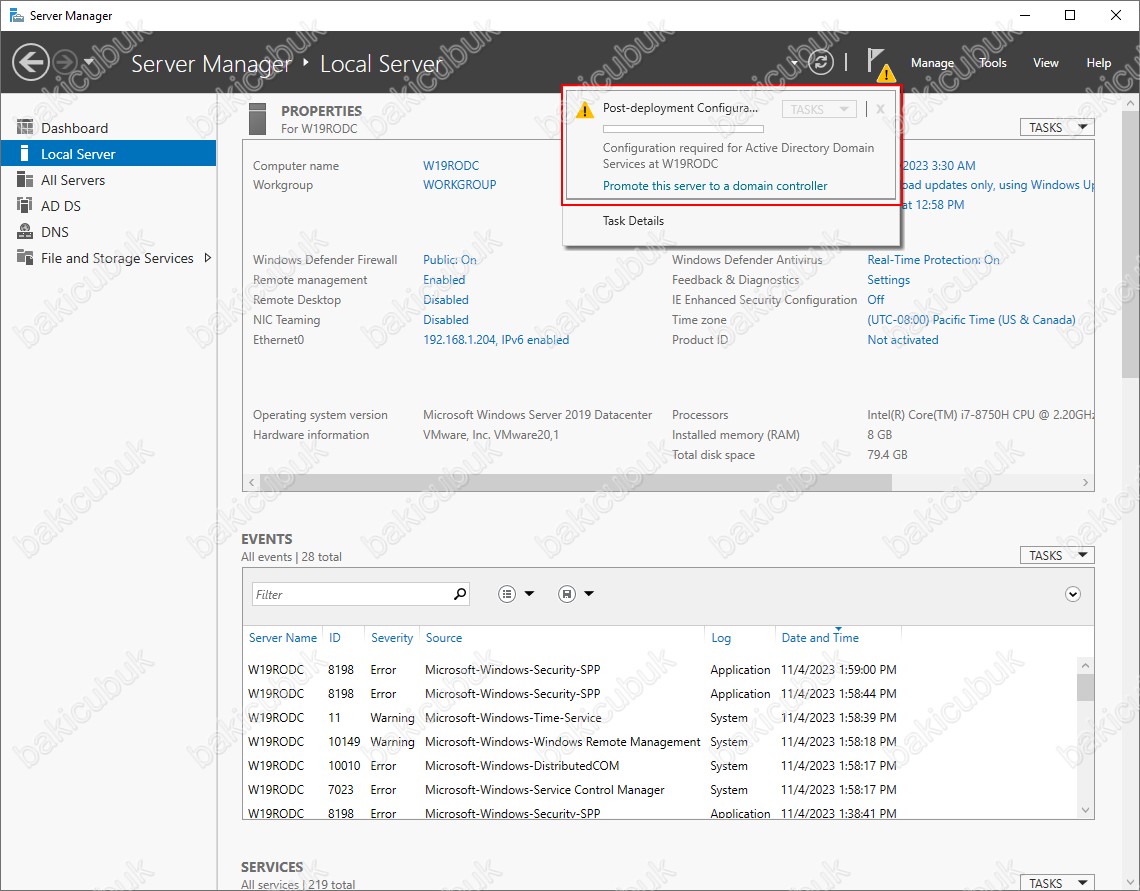
Task: Expand the Events filter section chevron
Action: 1072,594
